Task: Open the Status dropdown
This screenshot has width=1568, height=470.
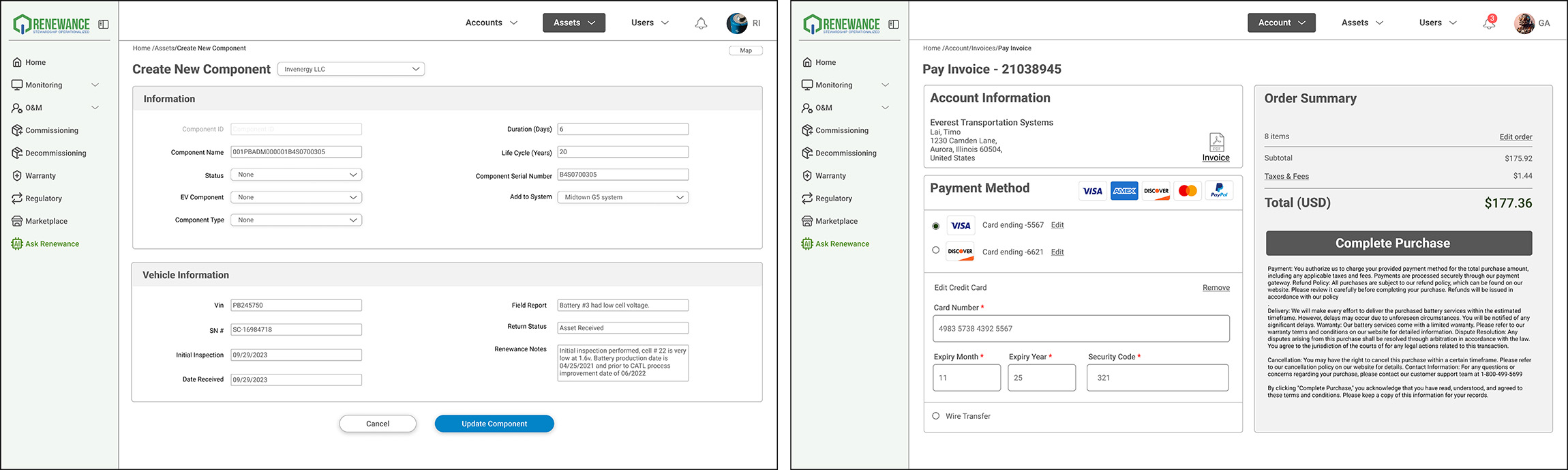Action: pyautogui.click(x=296, y=175)
